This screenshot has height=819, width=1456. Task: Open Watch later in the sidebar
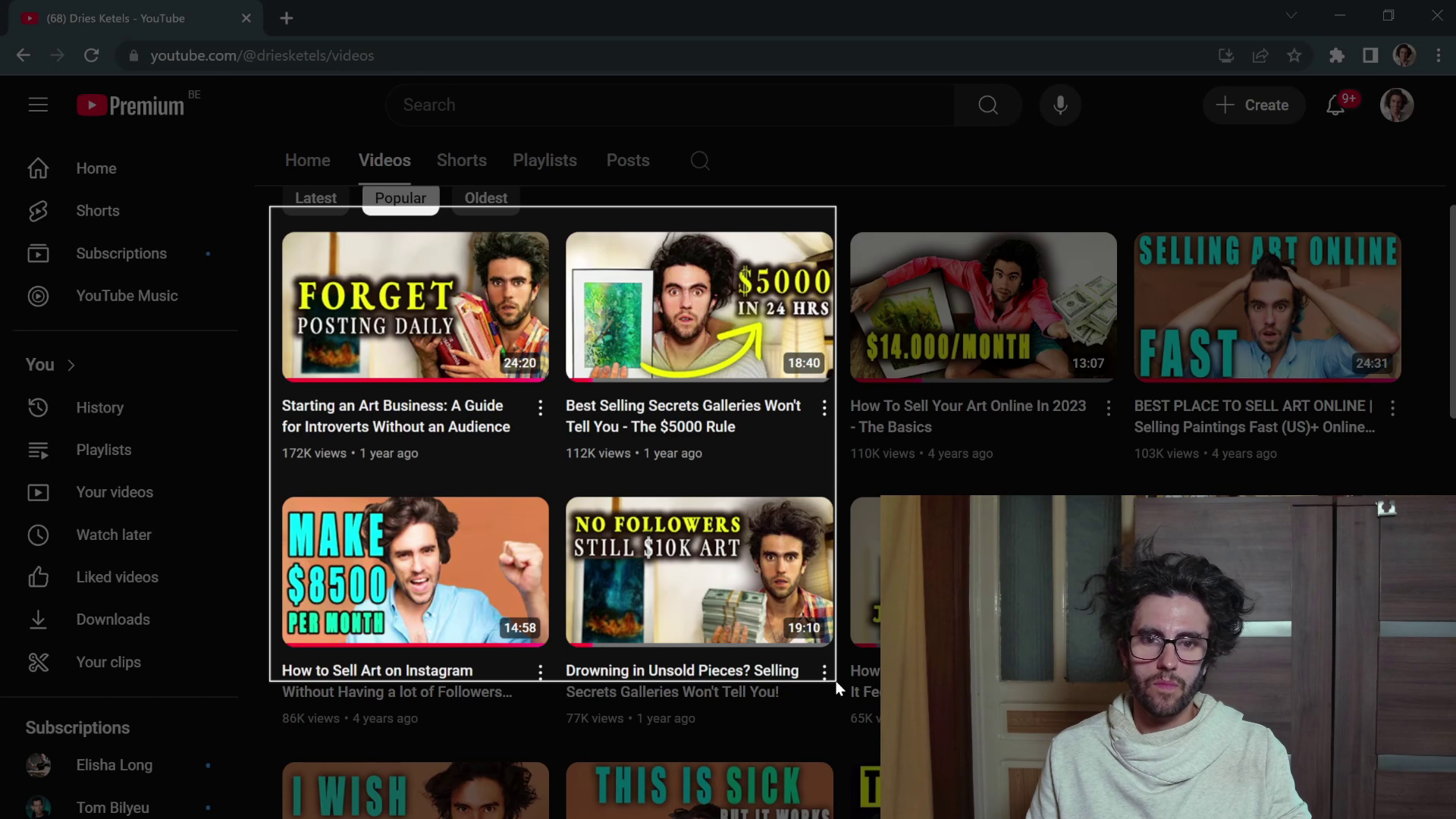click(114, 535)
